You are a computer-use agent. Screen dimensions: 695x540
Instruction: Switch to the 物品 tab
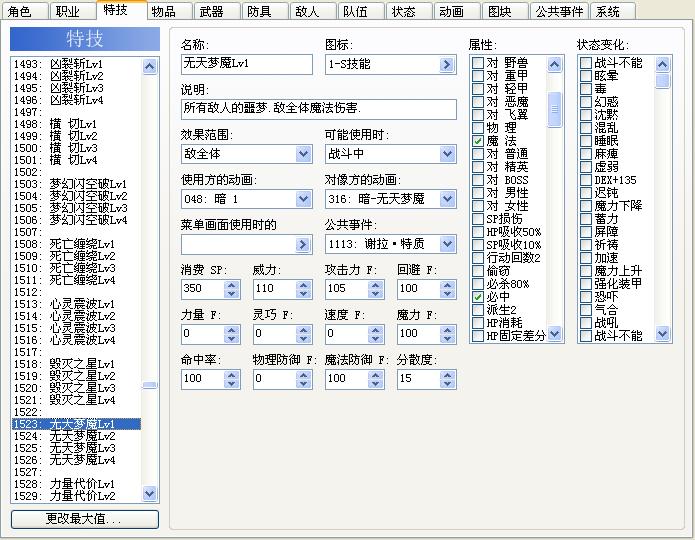pyautogui.click(x=168, y=12)
